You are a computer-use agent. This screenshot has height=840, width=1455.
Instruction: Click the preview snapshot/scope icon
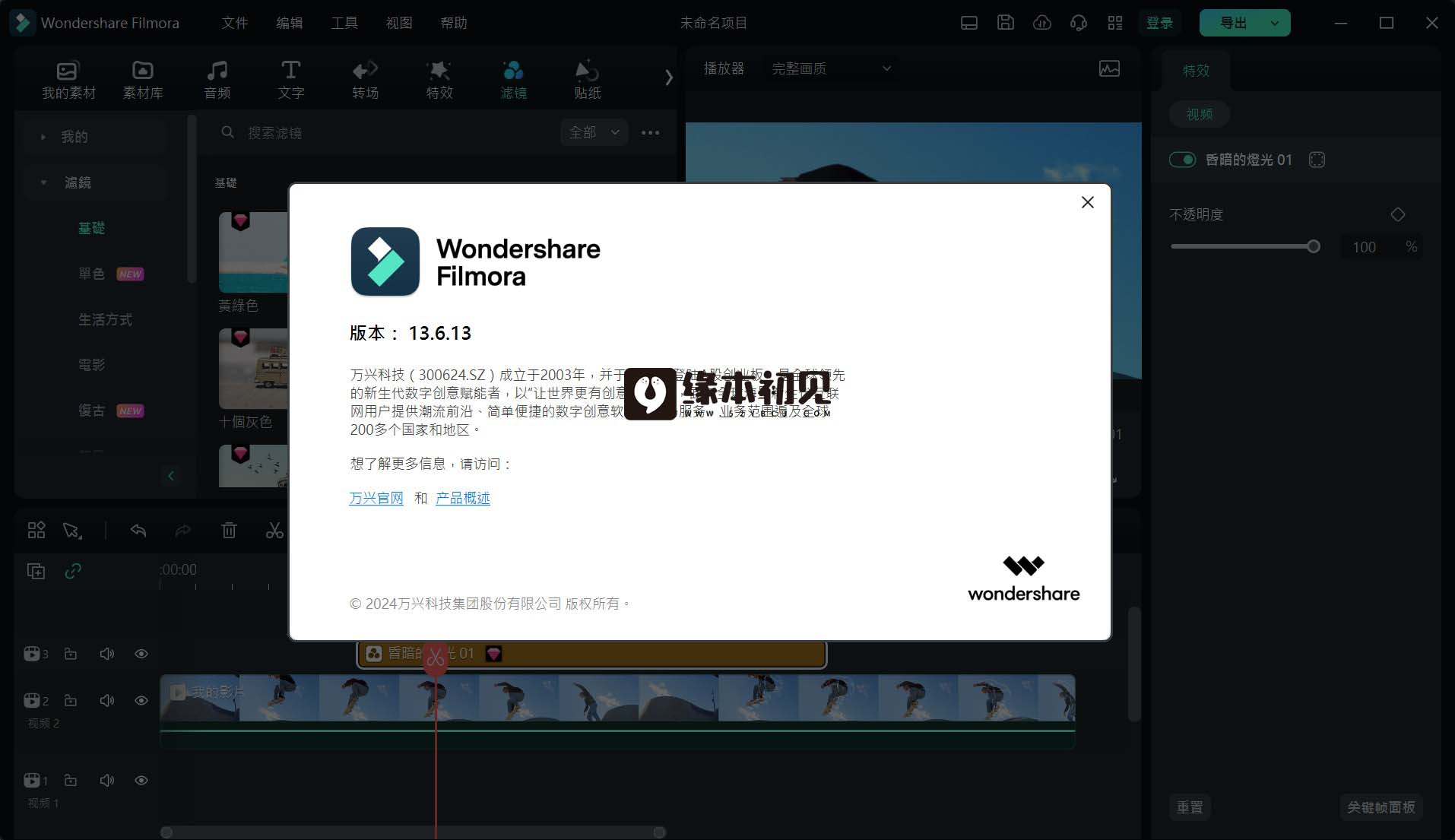[x=1109, y=68]
